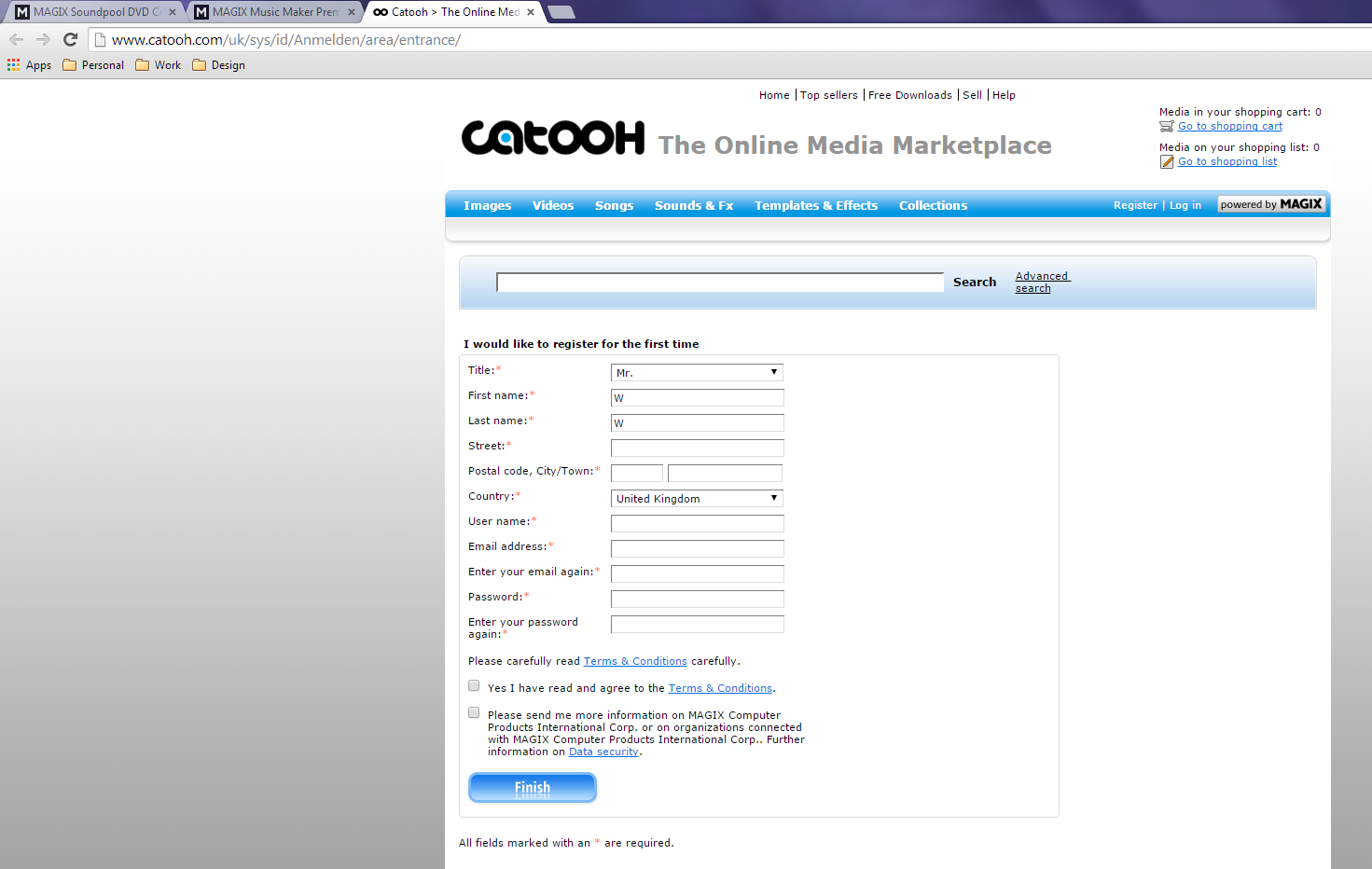Open Terms & Conditions link after 'carefully read'
The width and height of the screenshot is (1372, 869).
(635, 661)
